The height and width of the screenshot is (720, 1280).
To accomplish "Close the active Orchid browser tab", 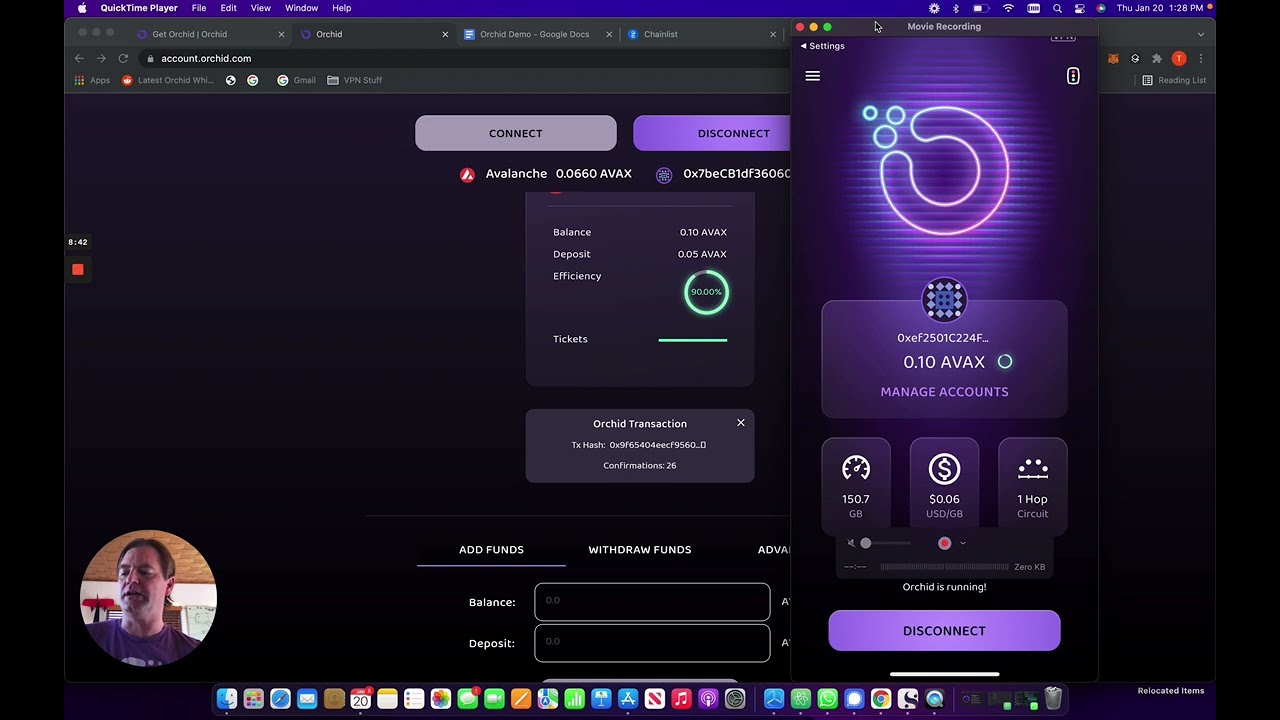I will coord(445,34).
